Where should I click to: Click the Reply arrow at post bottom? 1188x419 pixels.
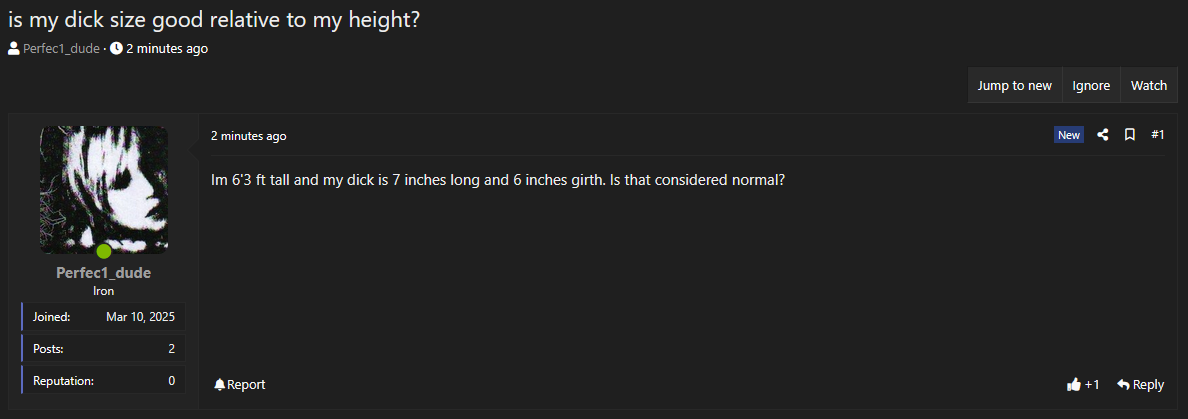click(x=1124, y=385)
